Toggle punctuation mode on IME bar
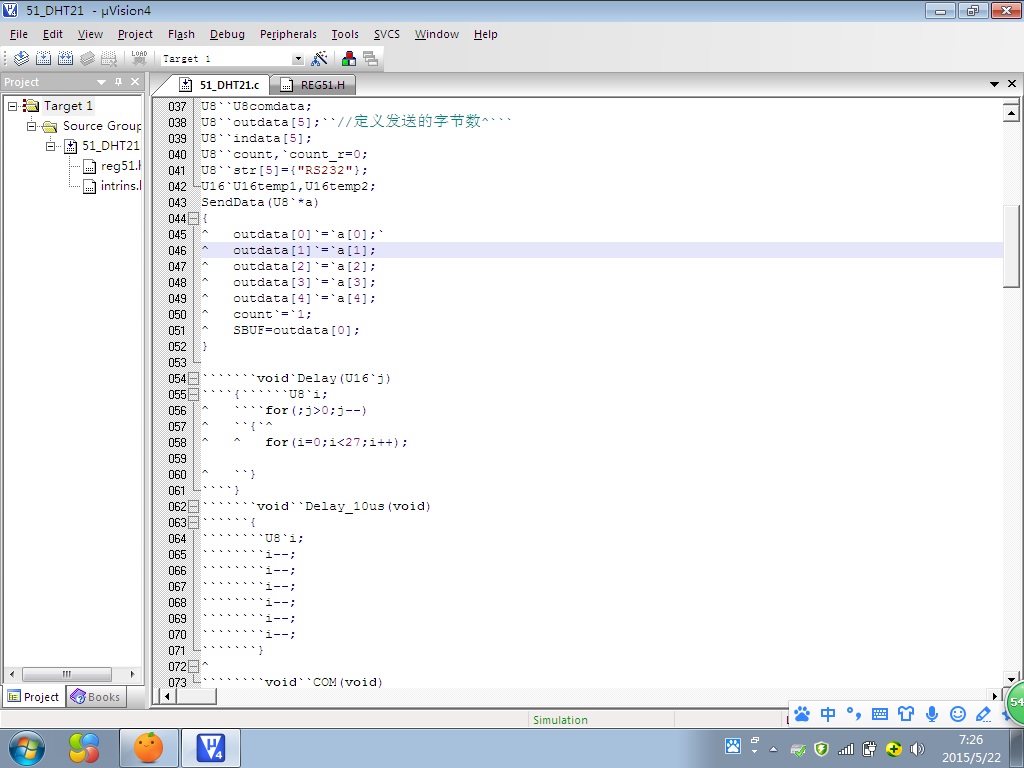The width and height of the screenshot is (1024, 768). point(854,714)
